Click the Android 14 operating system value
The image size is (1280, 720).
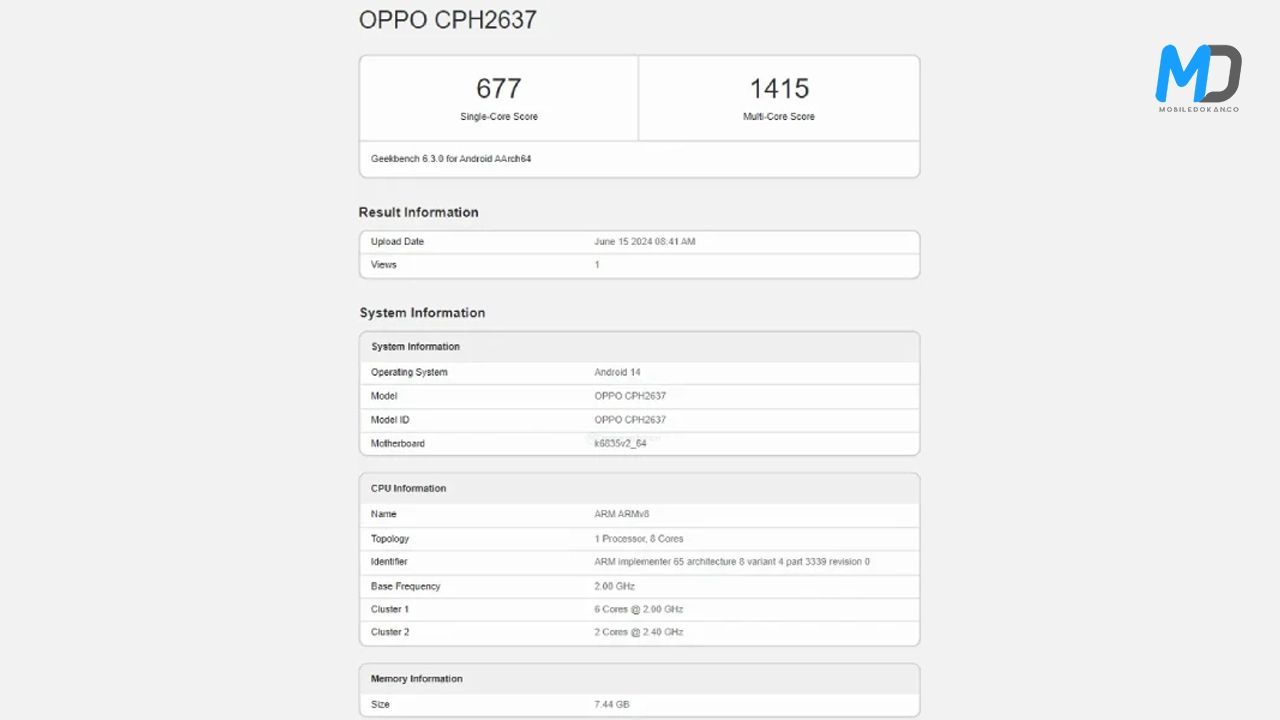[617, 372]
